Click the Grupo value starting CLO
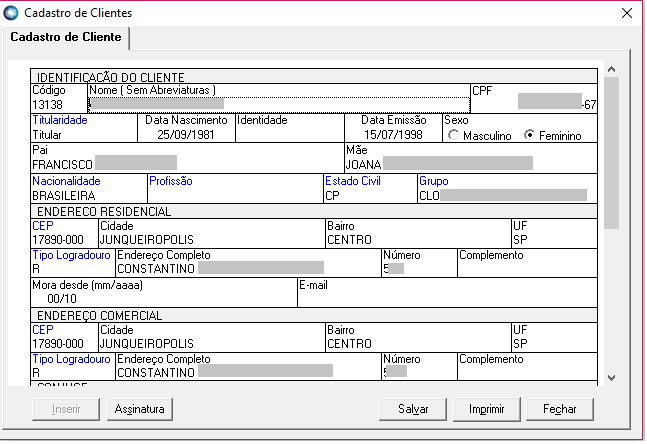647x444 pixels. 507,196
